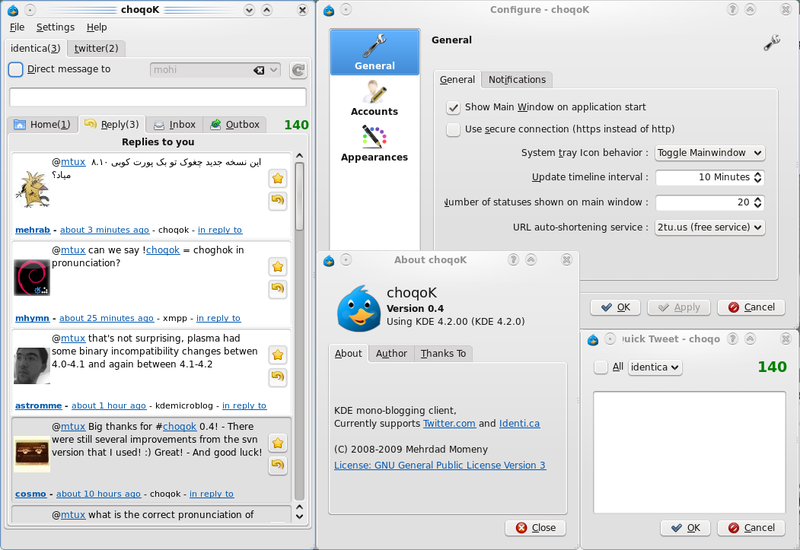Star mhymn's pronunciation reply
Viewport: 800px width, 550px height.
click(x=278, y=266)
